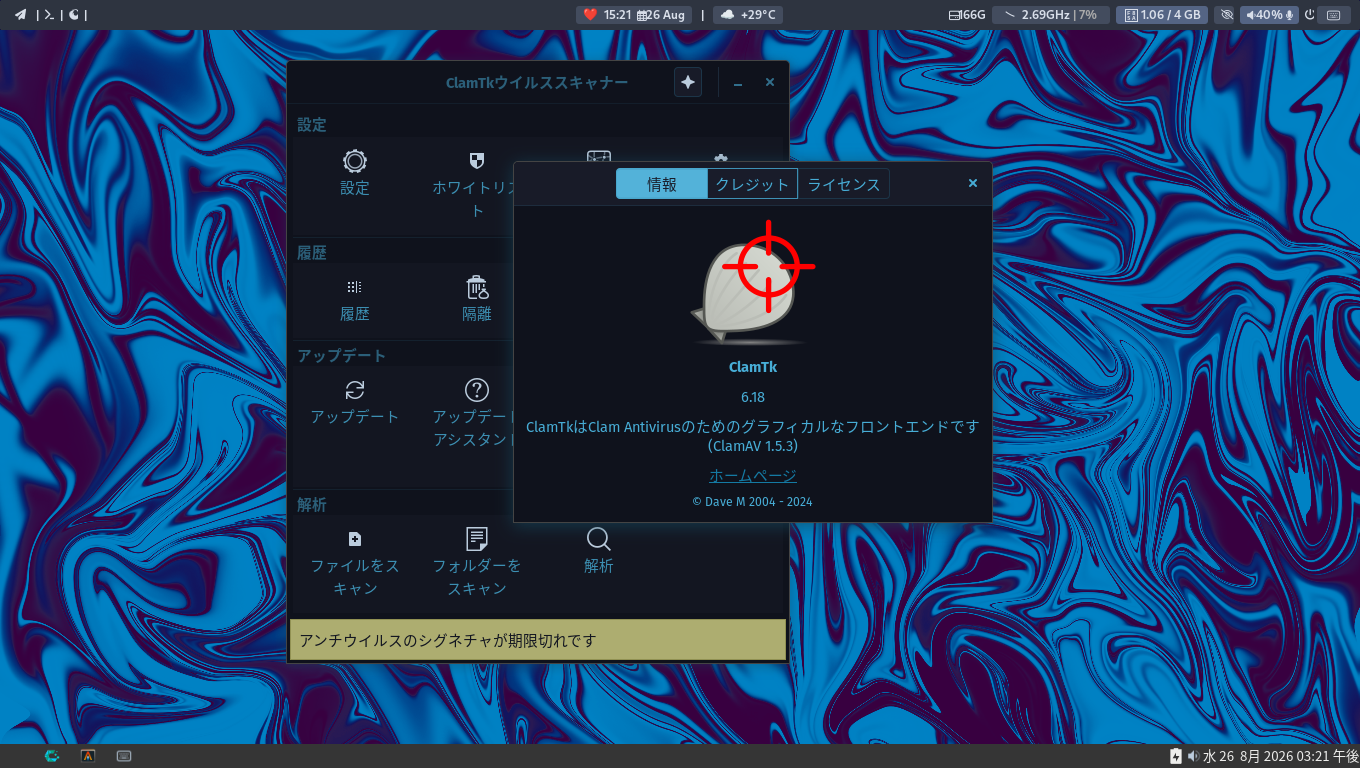Close the ClamTkウイルススキャナー main window

[x=770, y=82]
